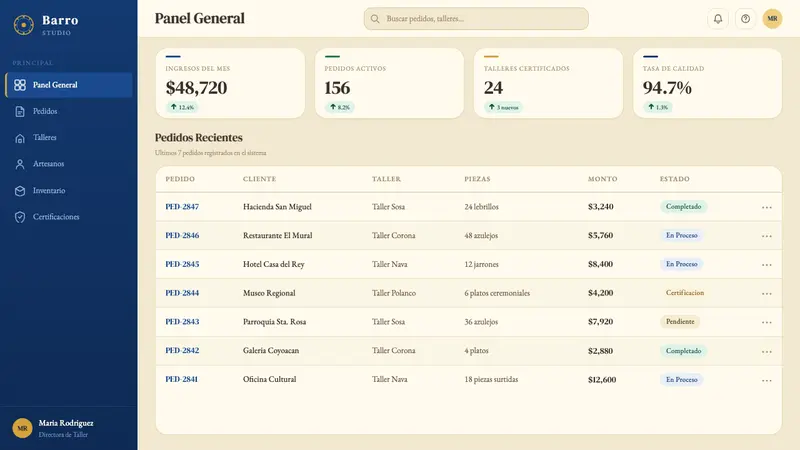Click the ESTADO column header
The height and width of the screenshot is (450, 800).
[674, 179]
